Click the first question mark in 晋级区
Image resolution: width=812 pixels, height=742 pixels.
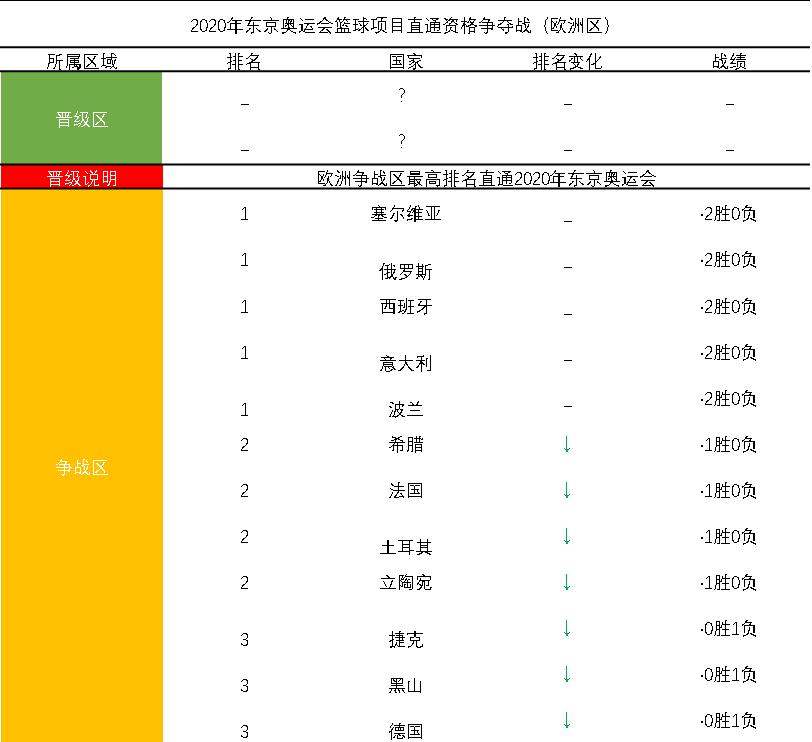pyautogui.click(x=402, y=95)
